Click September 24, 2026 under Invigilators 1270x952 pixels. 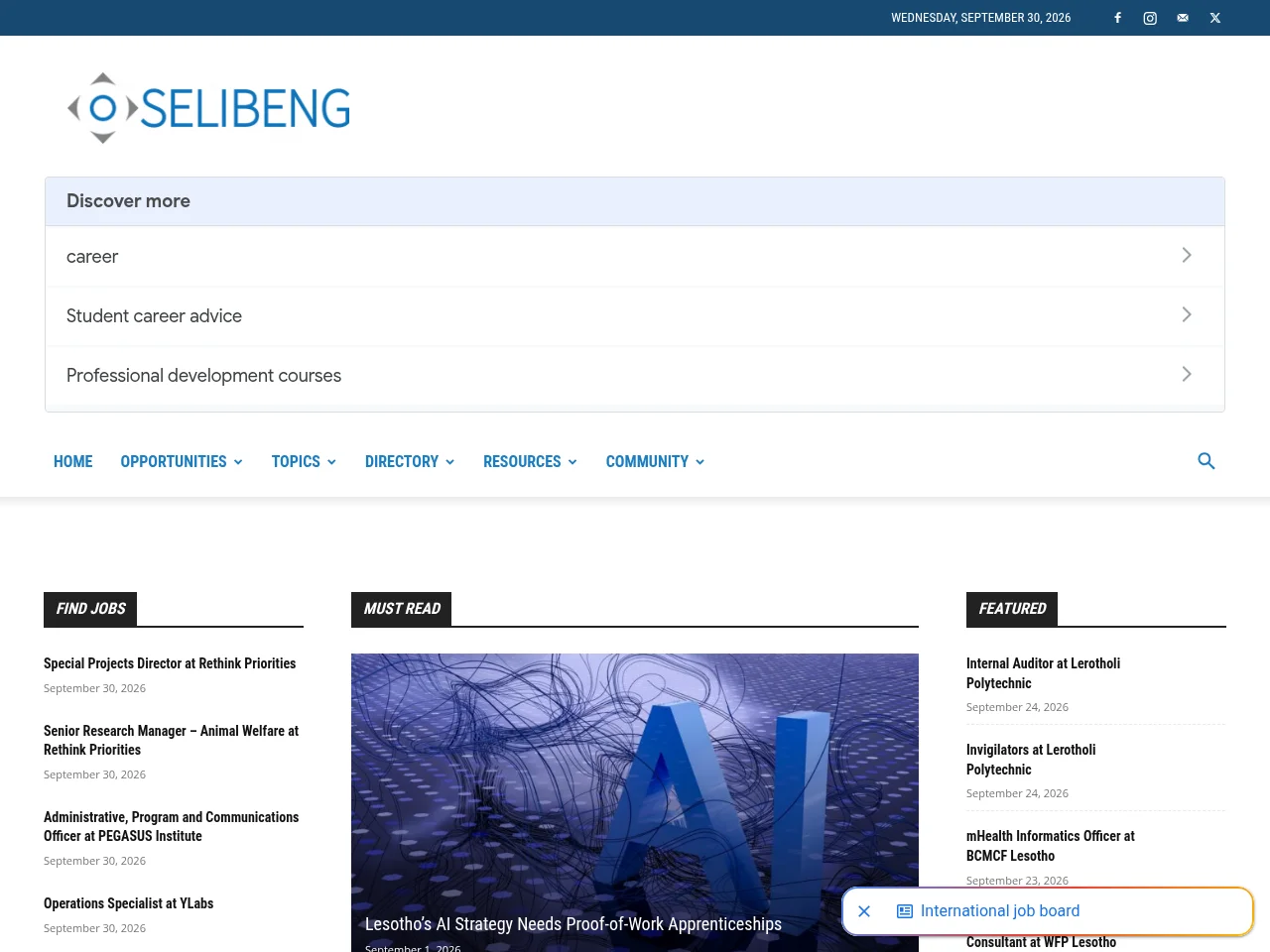point(1017,793)
